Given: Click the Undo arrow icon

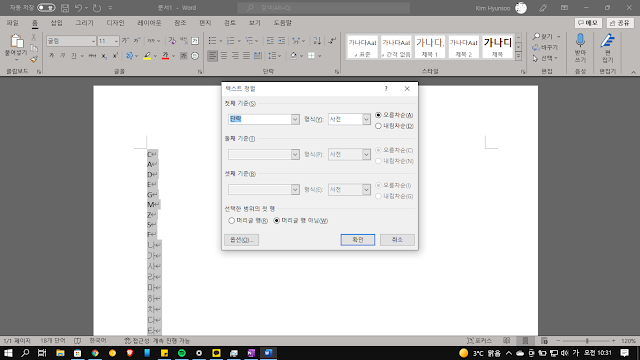Looking at the screenshot, I should (78, 8).
